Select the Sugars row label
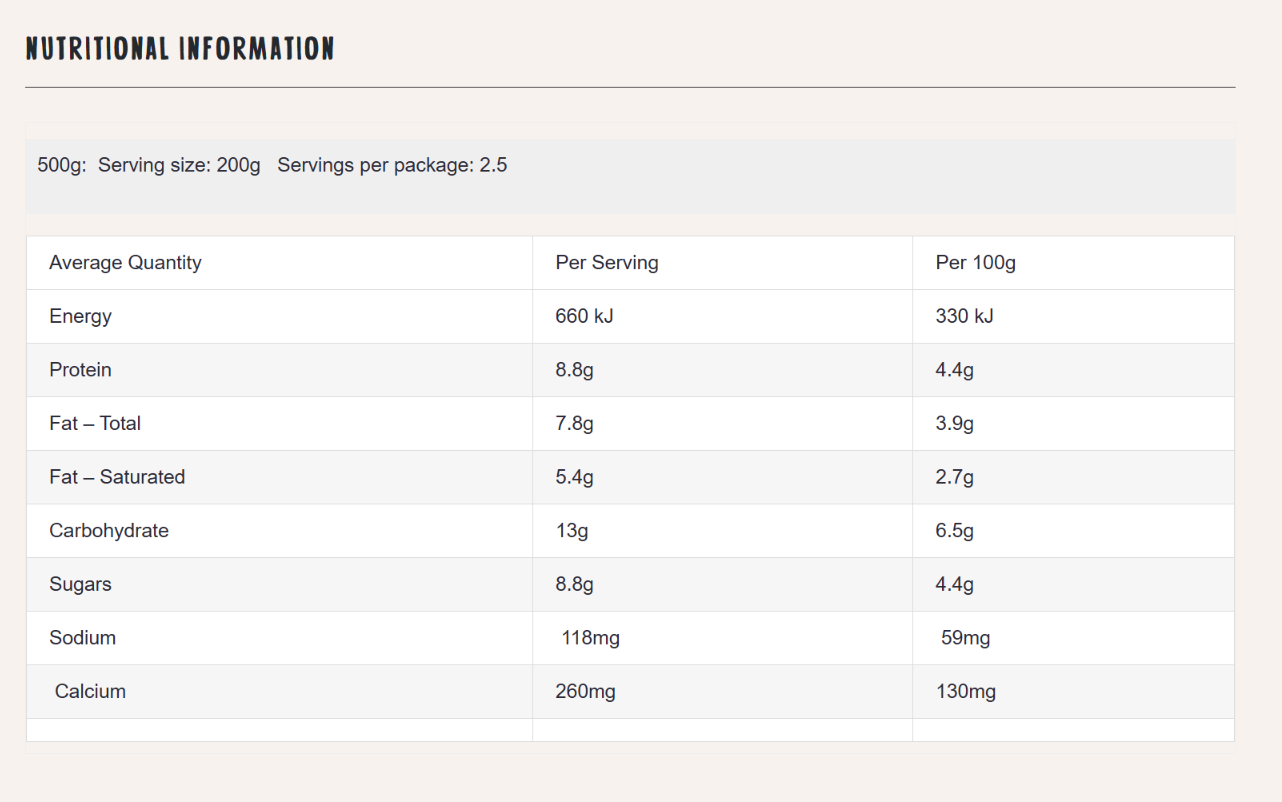This screenshot has height=802, width=1282. [80, 584]
